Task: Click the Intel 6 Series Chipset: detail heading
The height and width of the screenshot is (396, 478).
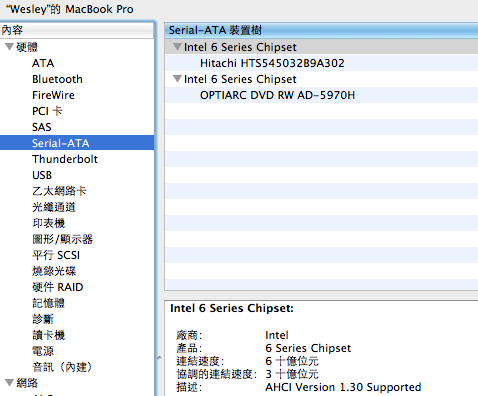Action: click(x=232, y=308)
